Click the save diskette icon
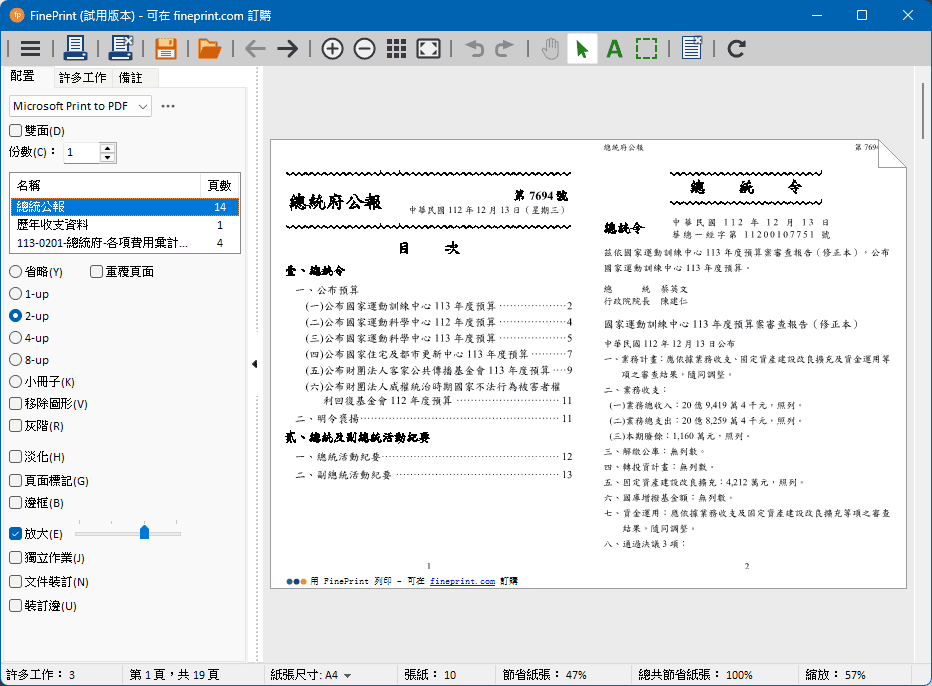932x686 pixels. 165,48
